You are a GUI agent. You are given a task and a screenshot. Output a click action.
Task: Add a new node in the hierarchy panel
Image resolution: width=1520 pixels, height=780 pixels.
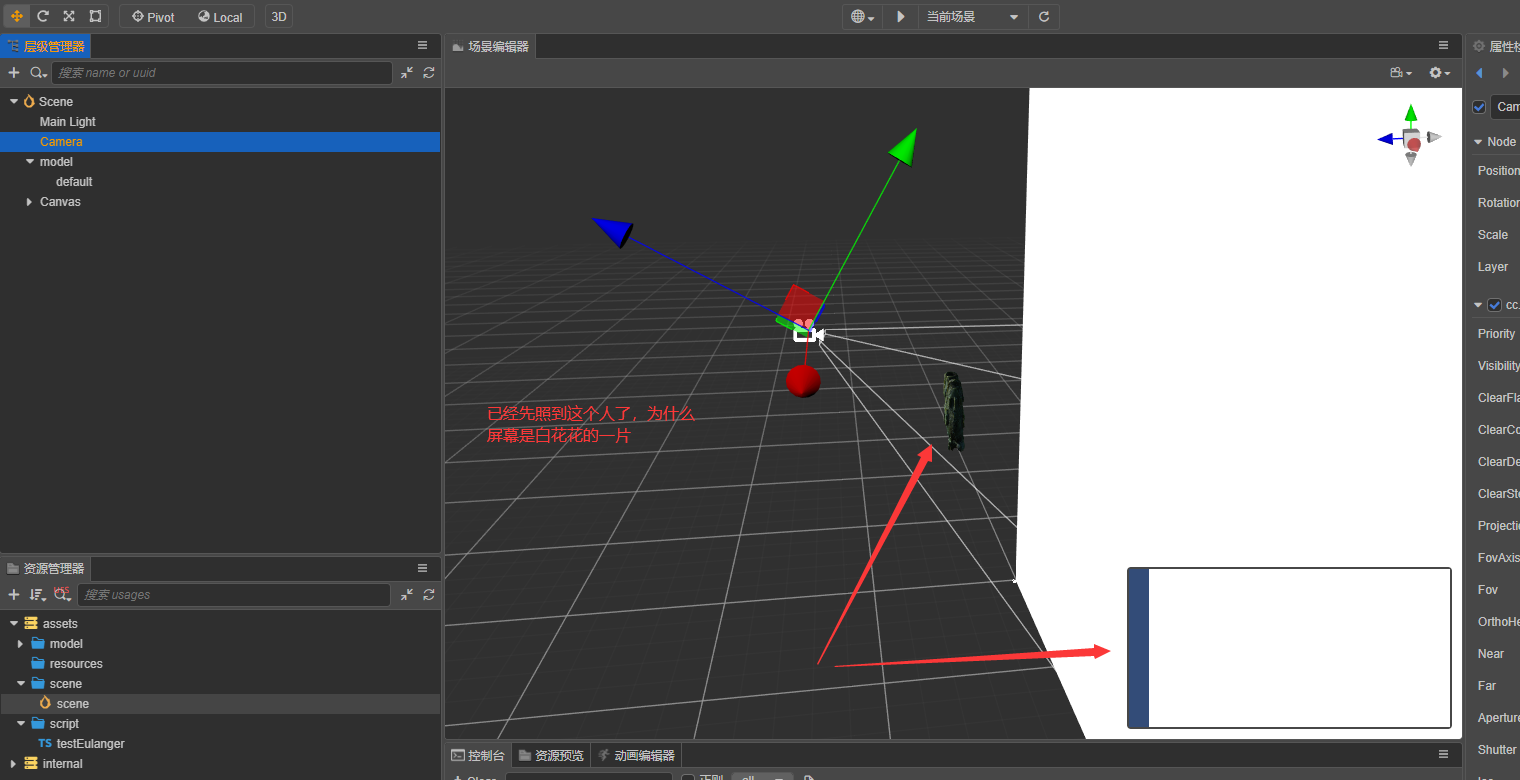[14, 72]
